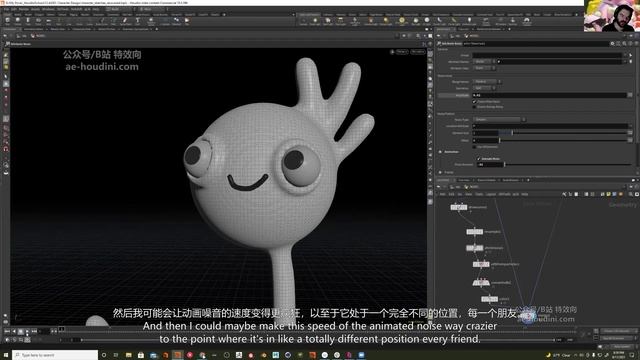640x360 pixels.
Task: Open Attribute Names type dropdown
Action: point(484,62)
